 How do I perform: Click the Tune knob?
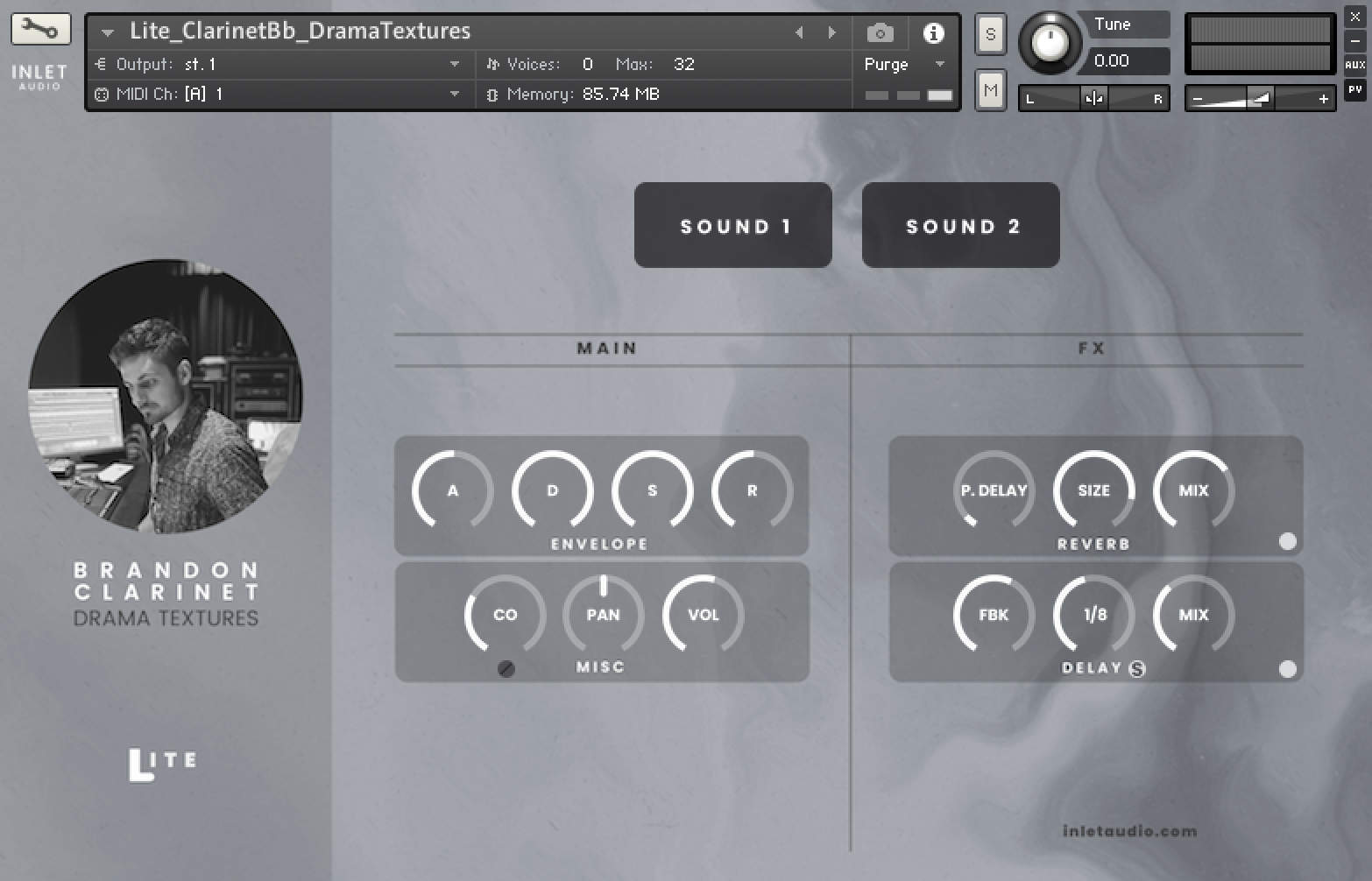click(x=1049, y=42)
